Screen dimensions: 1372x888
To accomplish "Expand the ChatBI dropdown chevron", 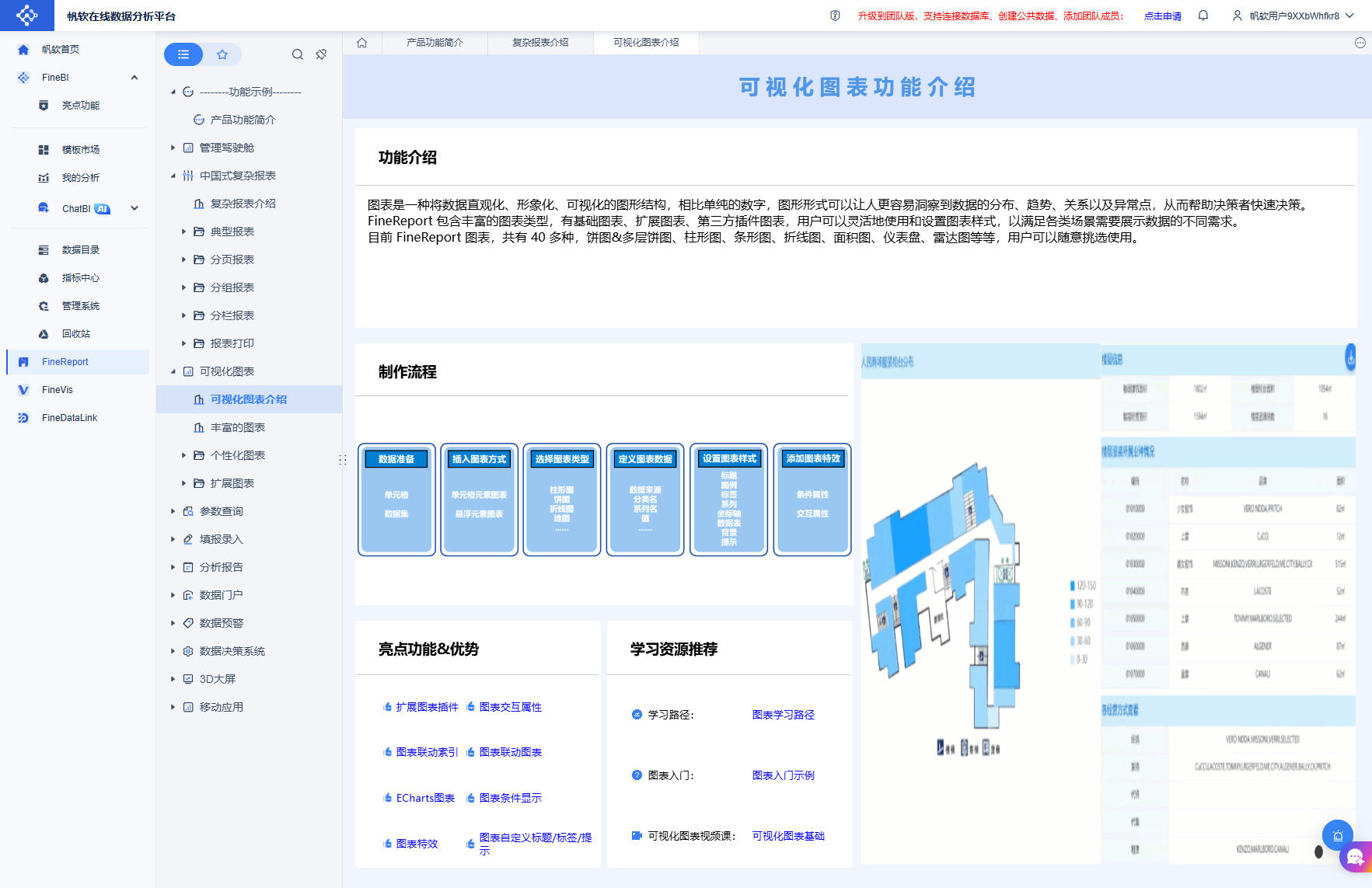I will [x=134, y=208].
